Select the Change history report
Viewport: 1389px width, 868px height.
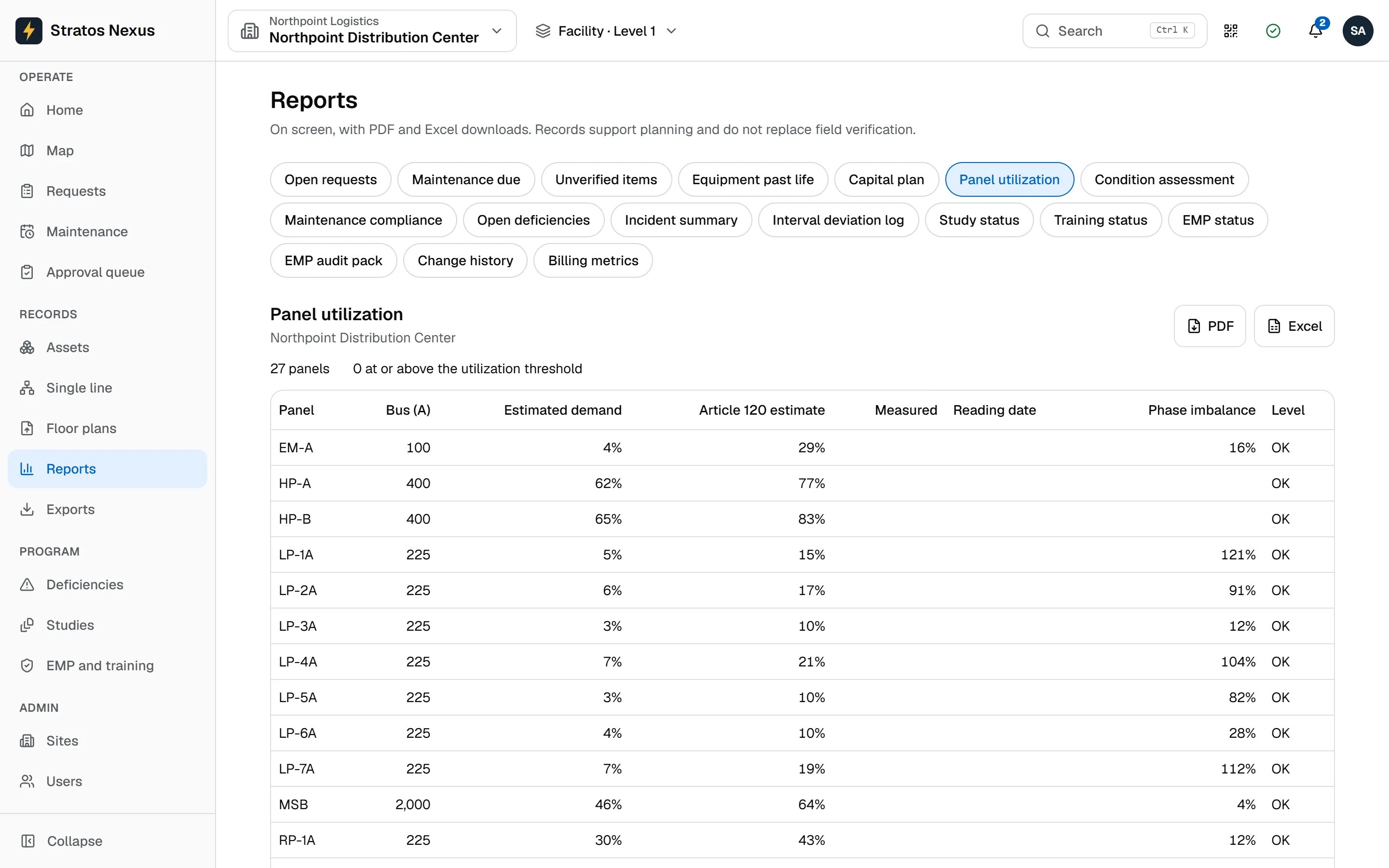(465, 260)
